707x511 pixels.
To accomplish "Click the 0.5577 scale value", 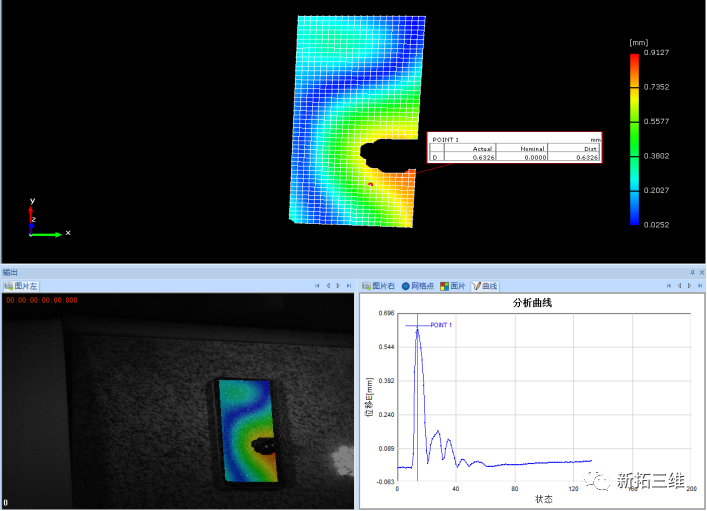I will click(656, 121).
